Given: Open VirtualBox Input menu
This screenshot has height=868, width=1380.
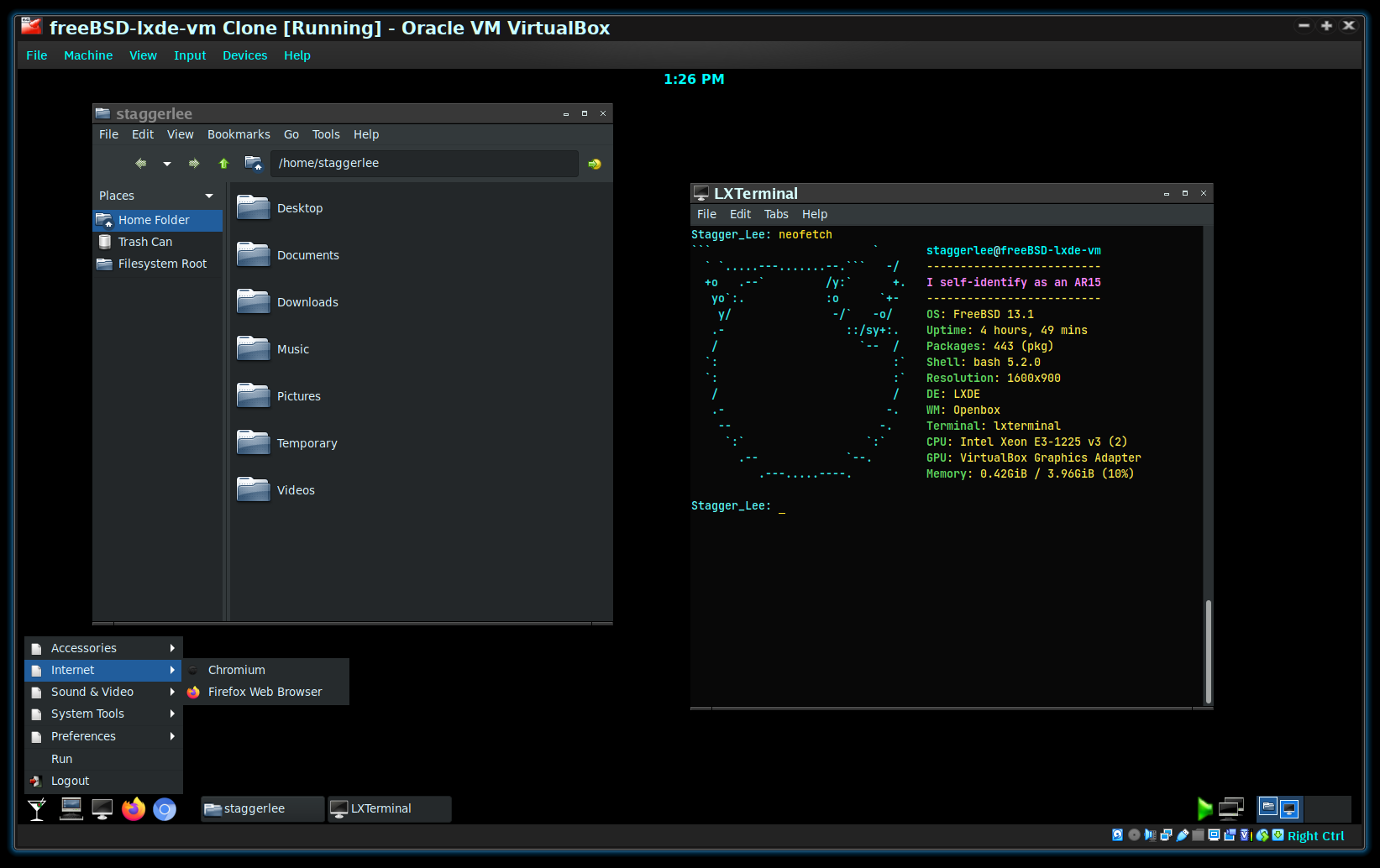Looking at the screenshot, I should tap(190, 55).
